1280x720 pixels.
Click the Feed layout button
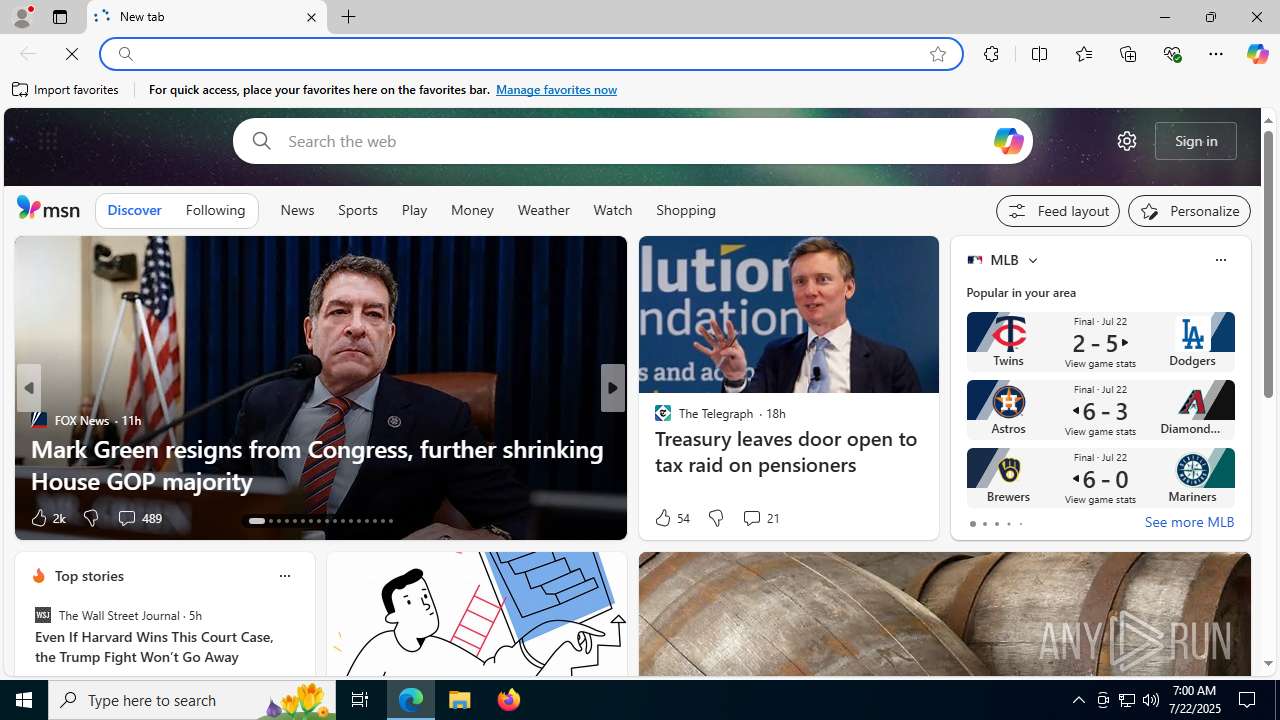[1058, 211]
